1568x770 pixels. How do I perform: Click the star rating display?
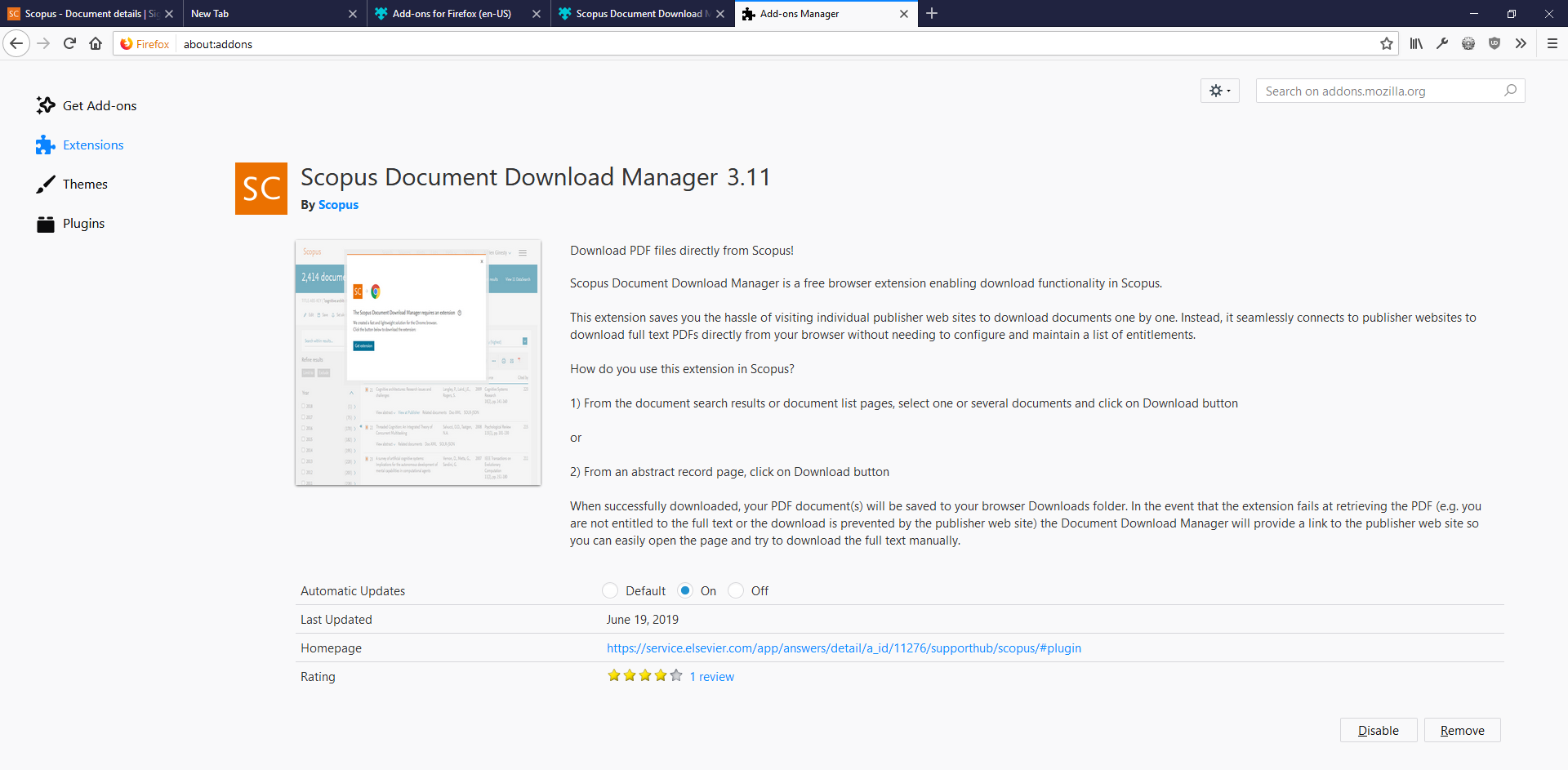(x=645, y=675)
